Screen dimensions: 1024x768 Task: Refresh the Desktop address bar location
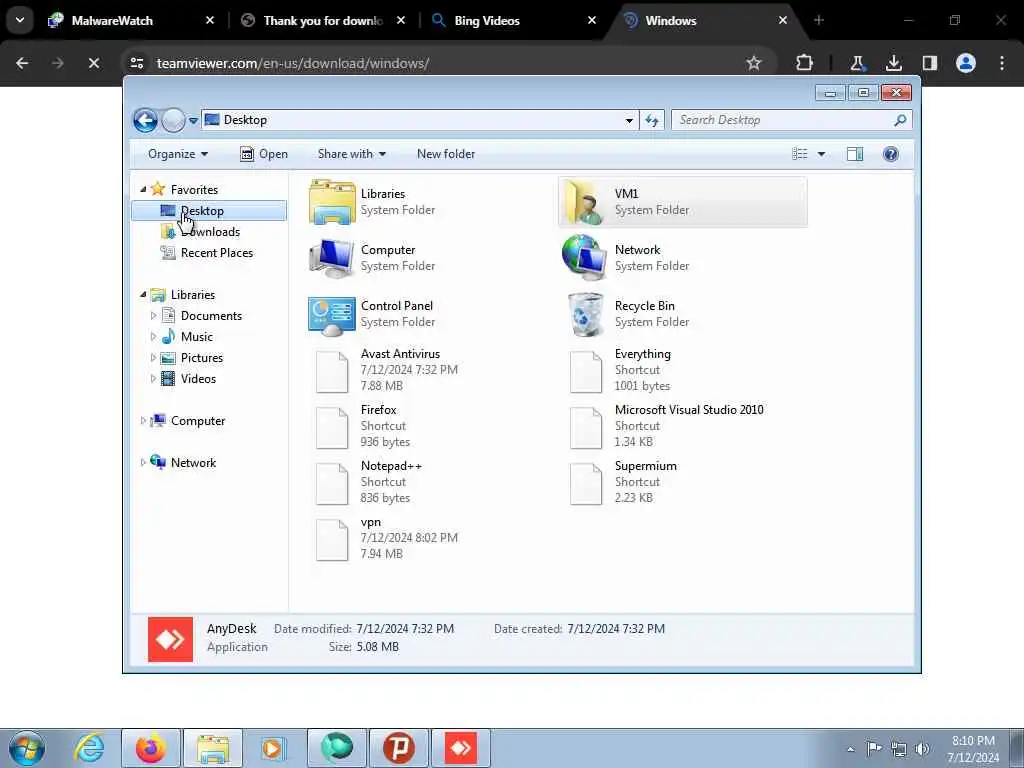(652, 120)
